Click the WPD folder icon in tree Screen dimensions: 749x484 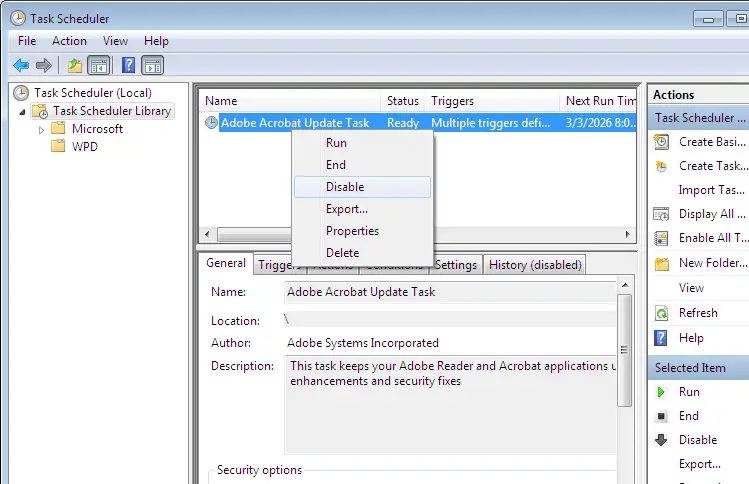click(58, 146)
